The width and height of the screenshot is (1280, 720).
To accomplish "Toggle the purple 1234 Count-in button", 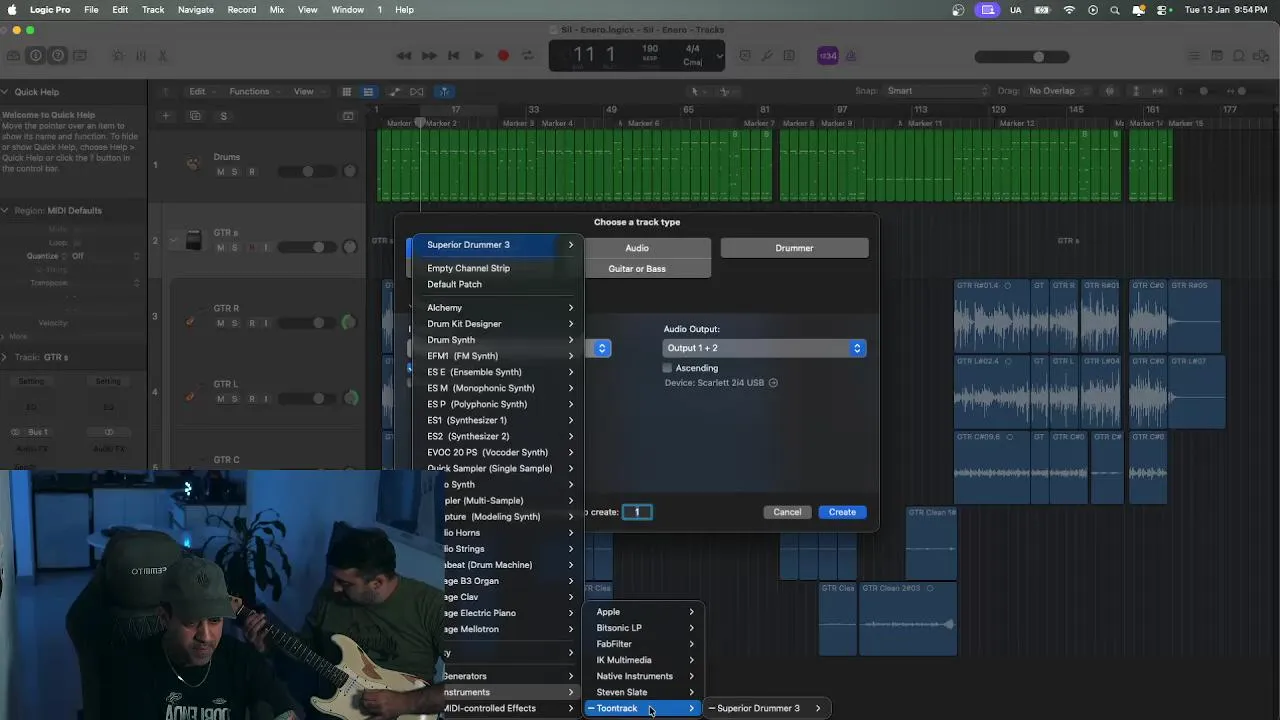I will point(828,56).
